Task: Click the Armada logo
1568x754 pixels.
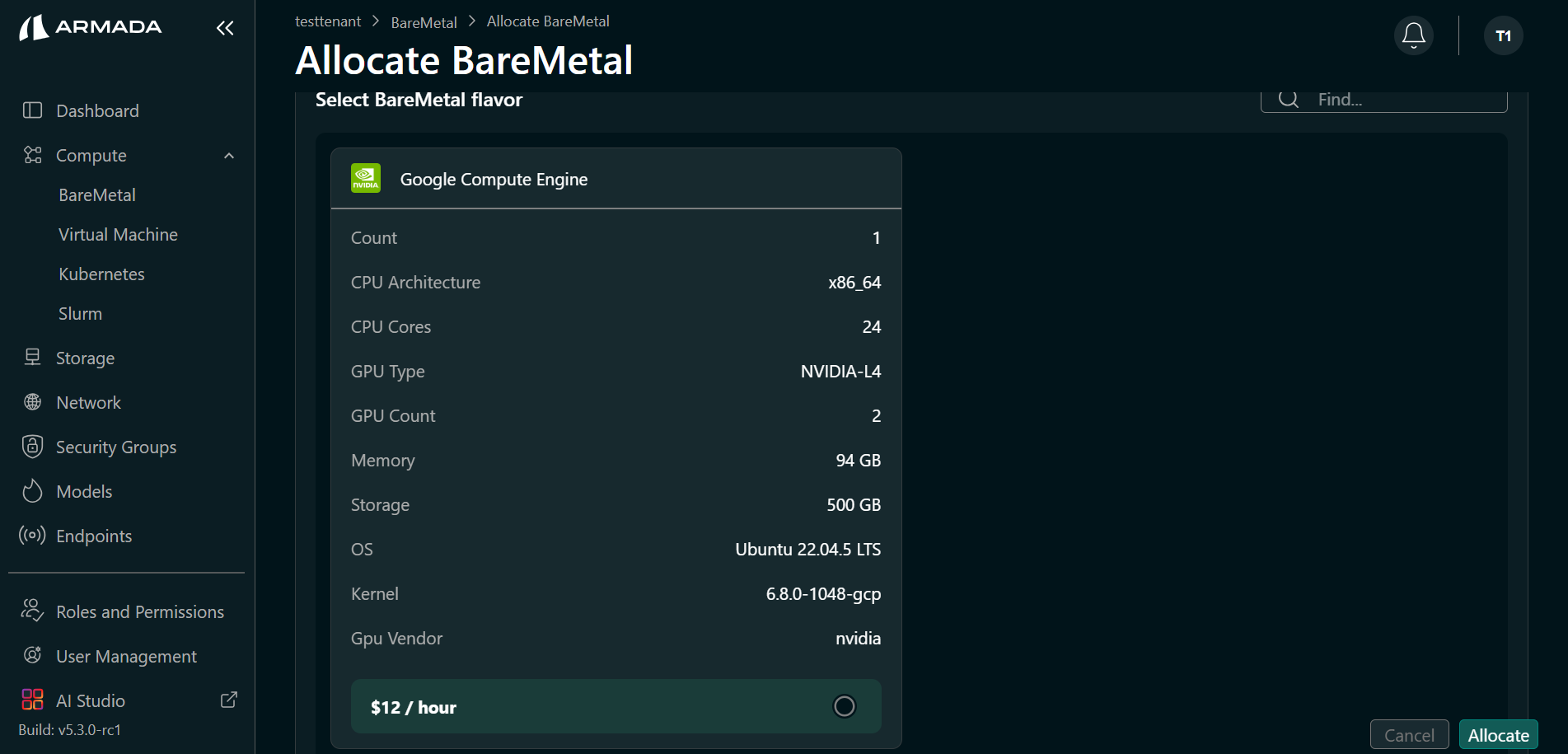Action: (91, 27)
